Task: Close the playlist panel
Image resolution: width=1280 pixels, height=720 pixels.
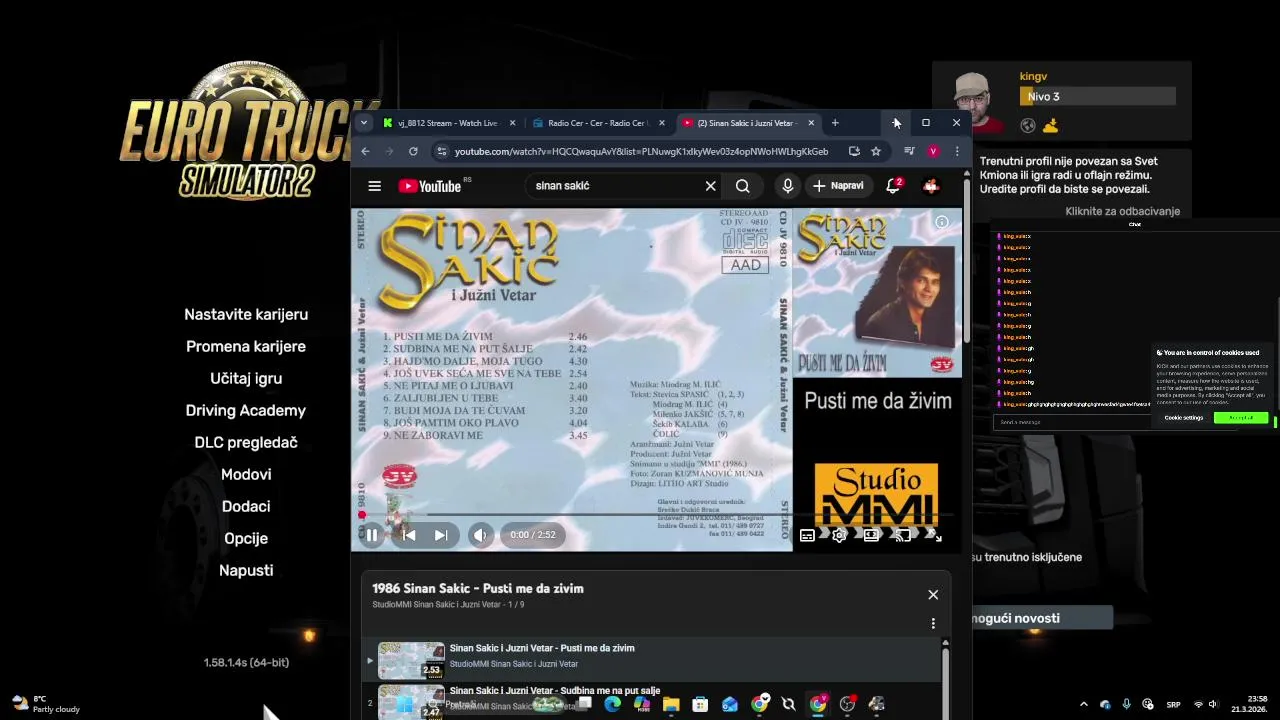Action: [x=933, y=594]
